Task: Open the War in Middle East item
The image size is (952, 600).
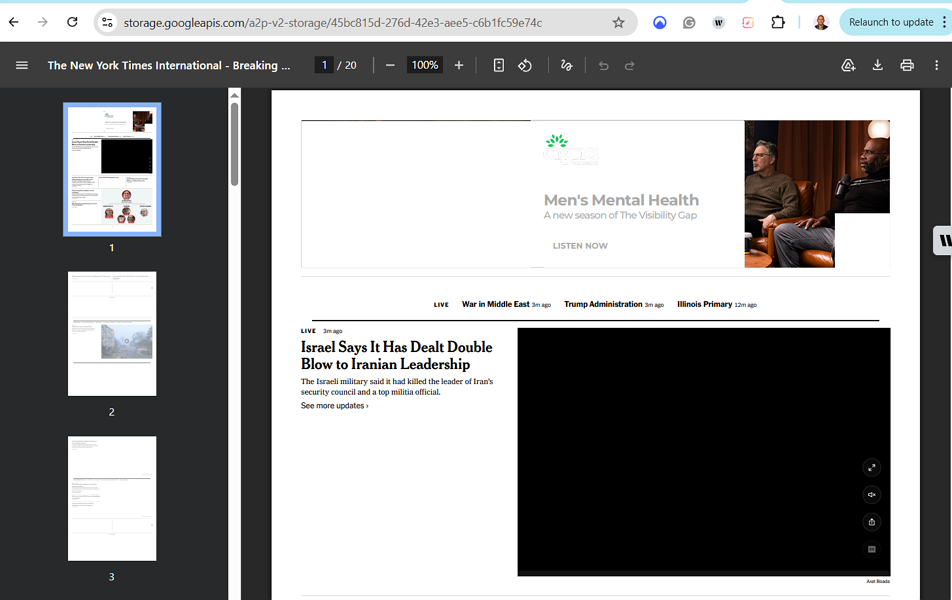Action: (x=495, y=304)
